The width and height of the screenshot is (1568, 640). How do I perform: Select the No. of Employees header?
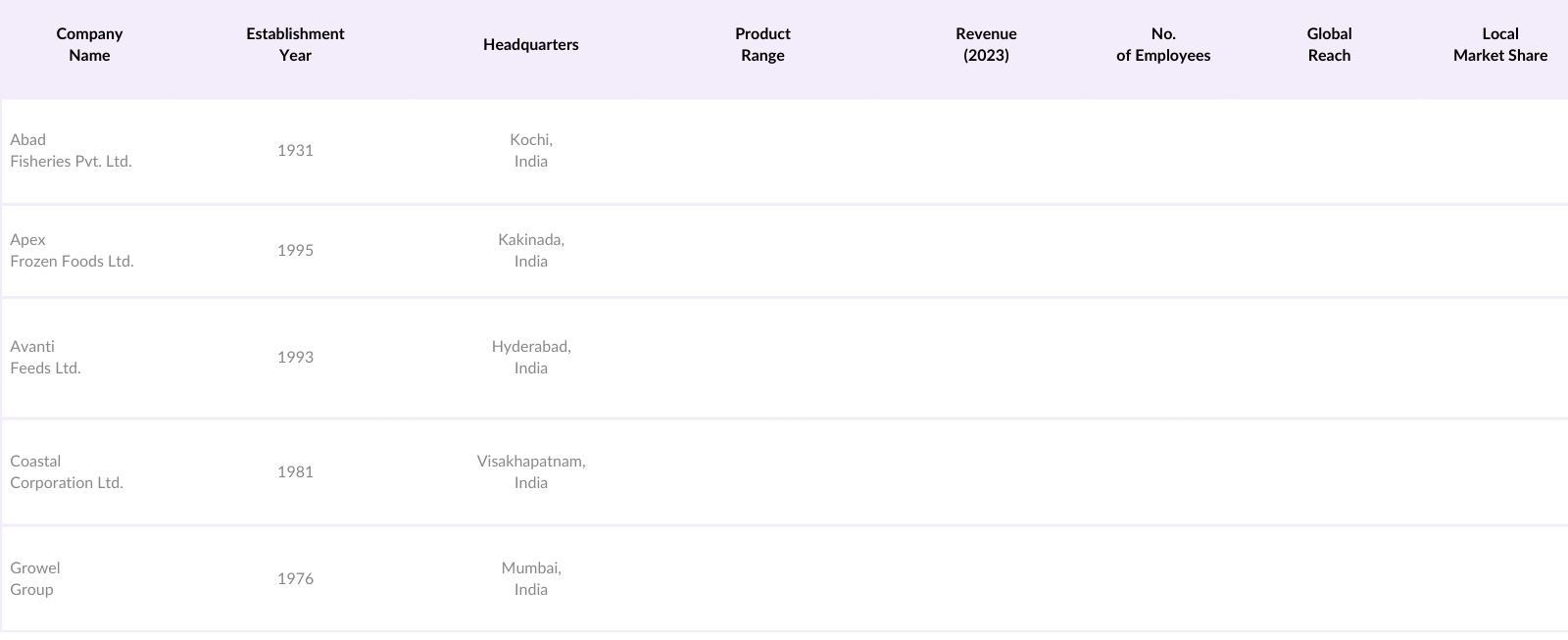pyautogui.click(x=1163, y=44)
